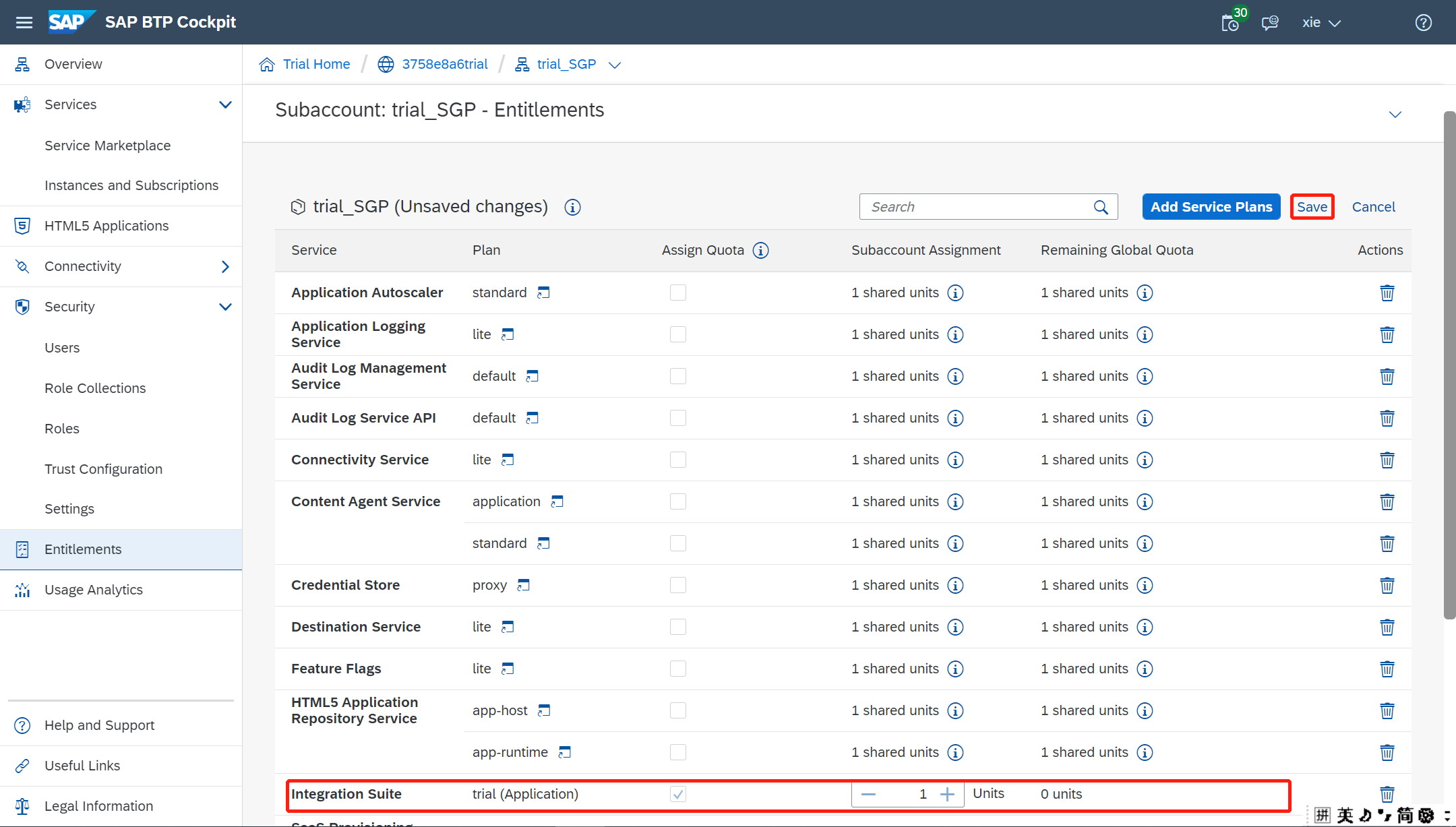The image size is (1456, 827).
Task: Delete the Application Logging Service entitlement
Action: coord(1387,335)
